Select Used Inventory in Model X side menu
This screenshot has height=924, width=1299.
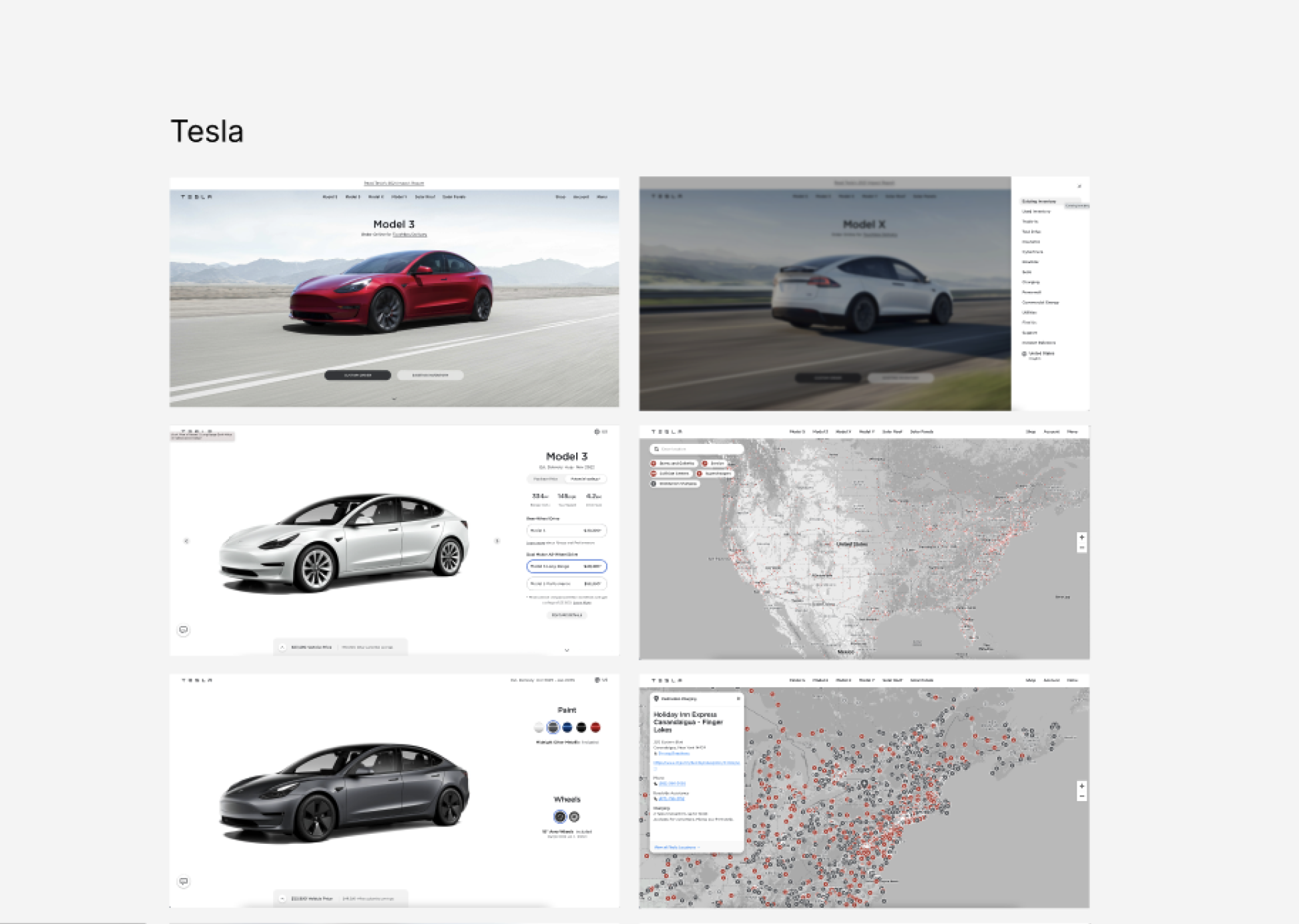pyautogui.click(x=1036, y=212)
